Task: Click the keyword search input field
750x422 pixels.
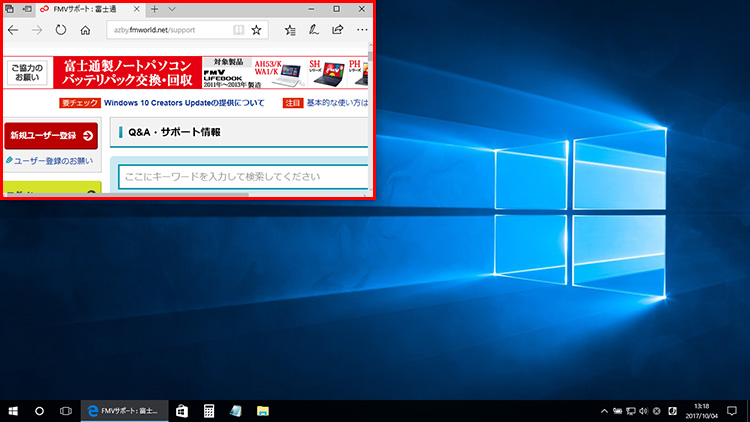Action: (240, 177)
